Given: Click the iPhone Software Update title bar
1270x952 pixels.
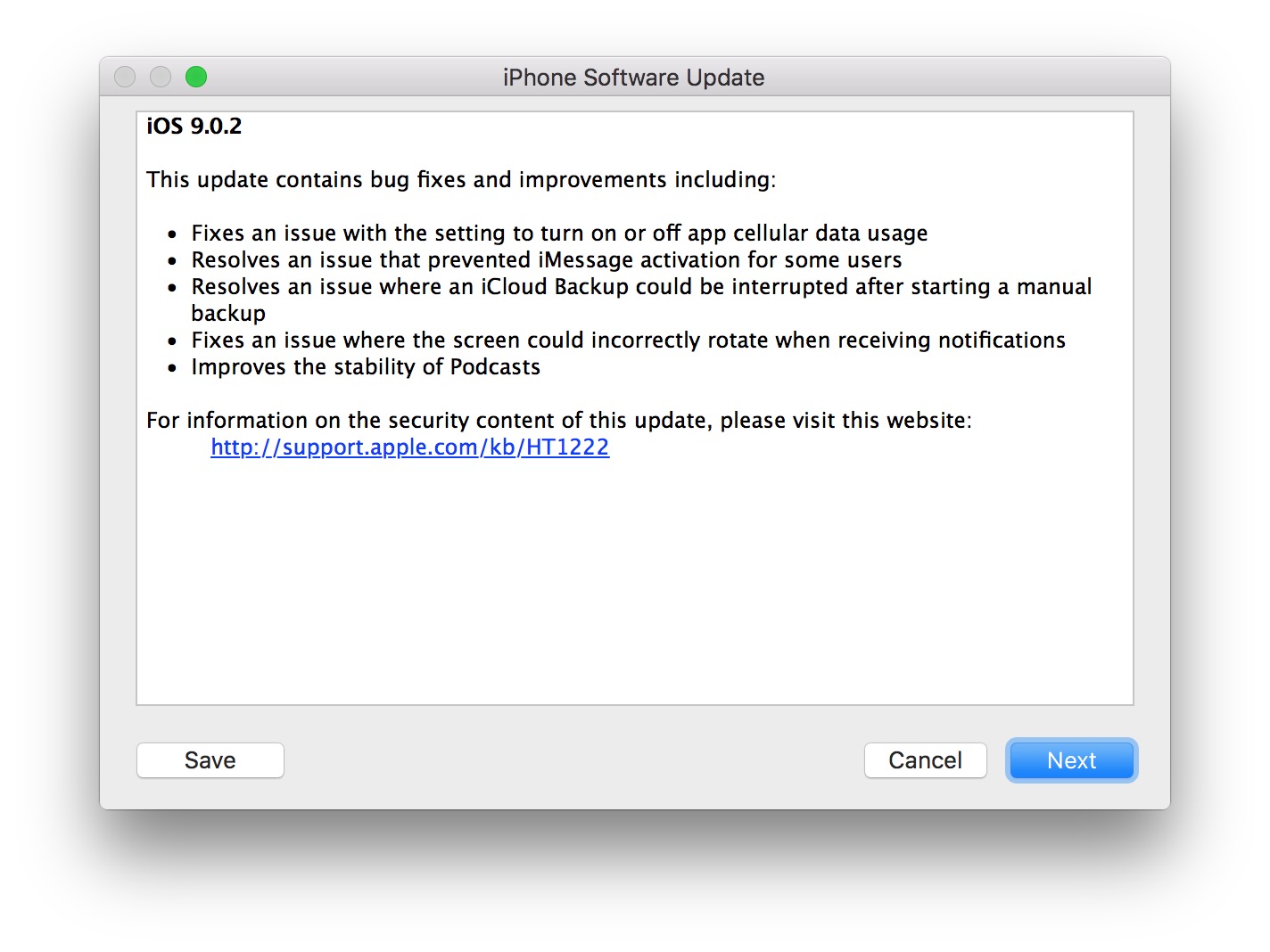Looking at the screenshot, I should 633,78.
